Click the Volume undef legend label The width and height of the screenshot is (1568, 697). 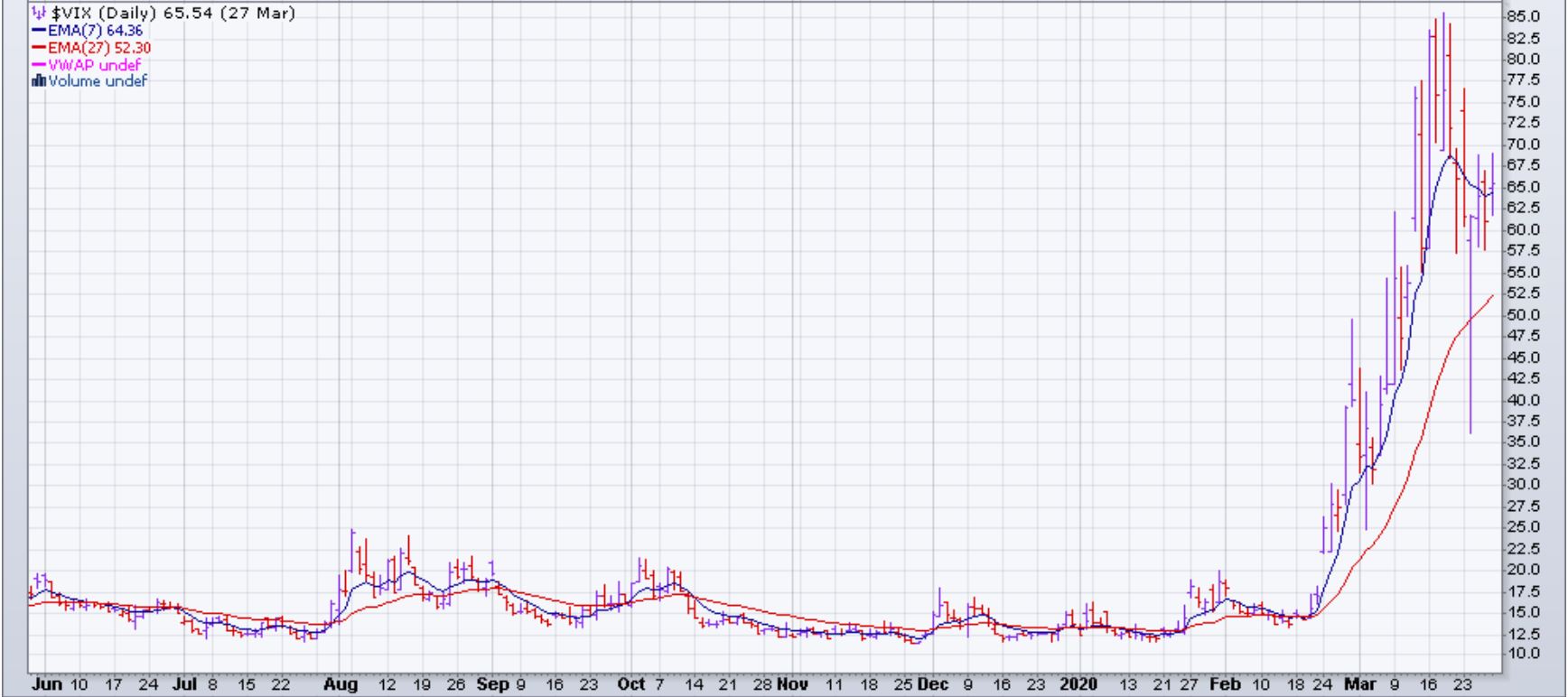pyautogui.click(x=98, y=81)
